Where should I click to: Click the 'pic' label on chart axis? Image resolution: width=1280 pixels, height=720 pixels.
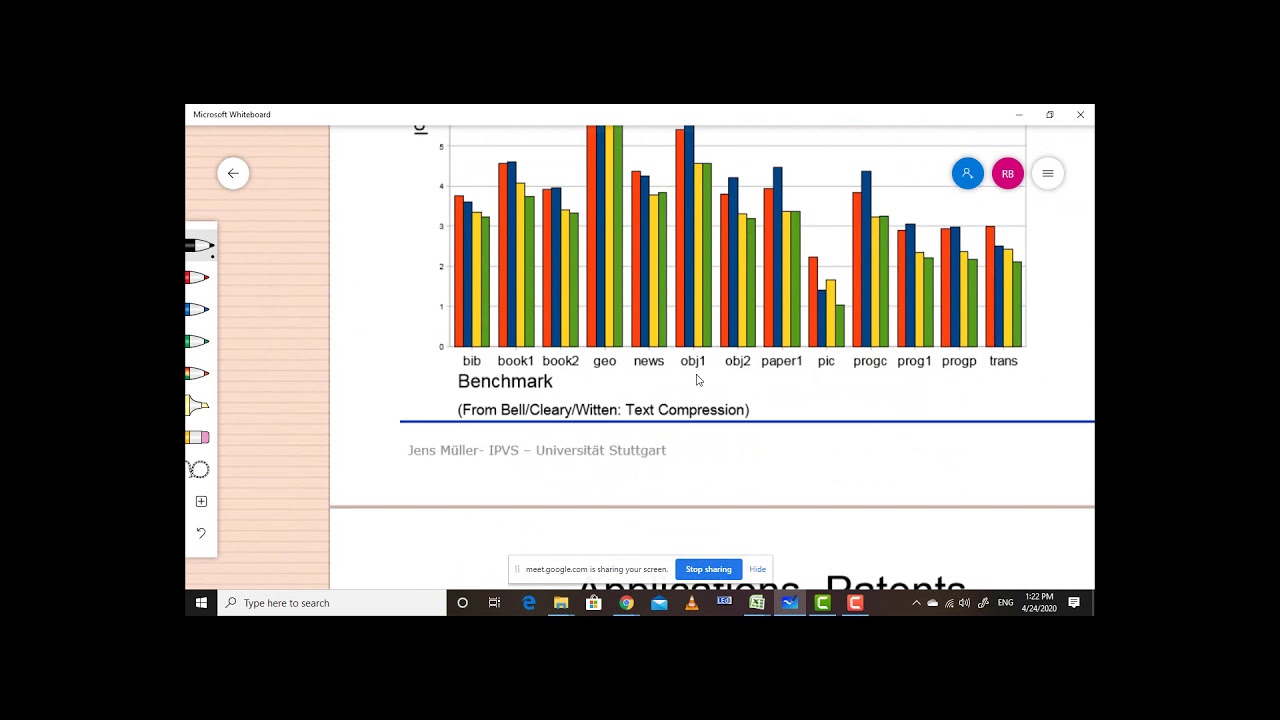coord(826,361)
